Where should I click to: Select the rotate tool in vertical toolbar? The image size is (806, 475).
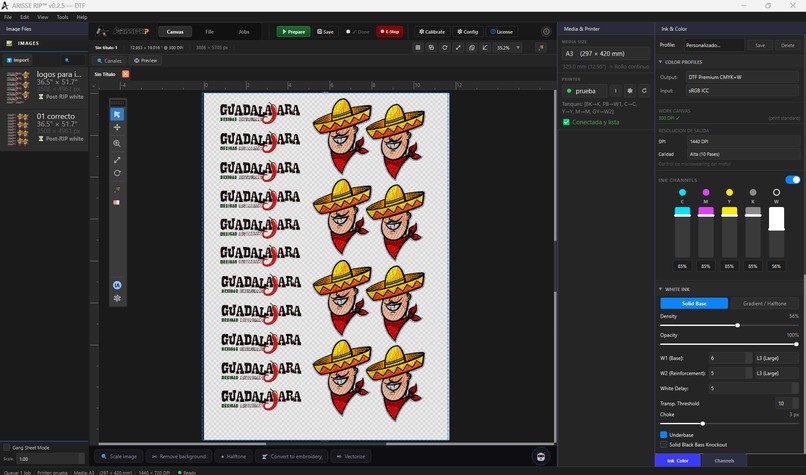[x=117, y=173]
